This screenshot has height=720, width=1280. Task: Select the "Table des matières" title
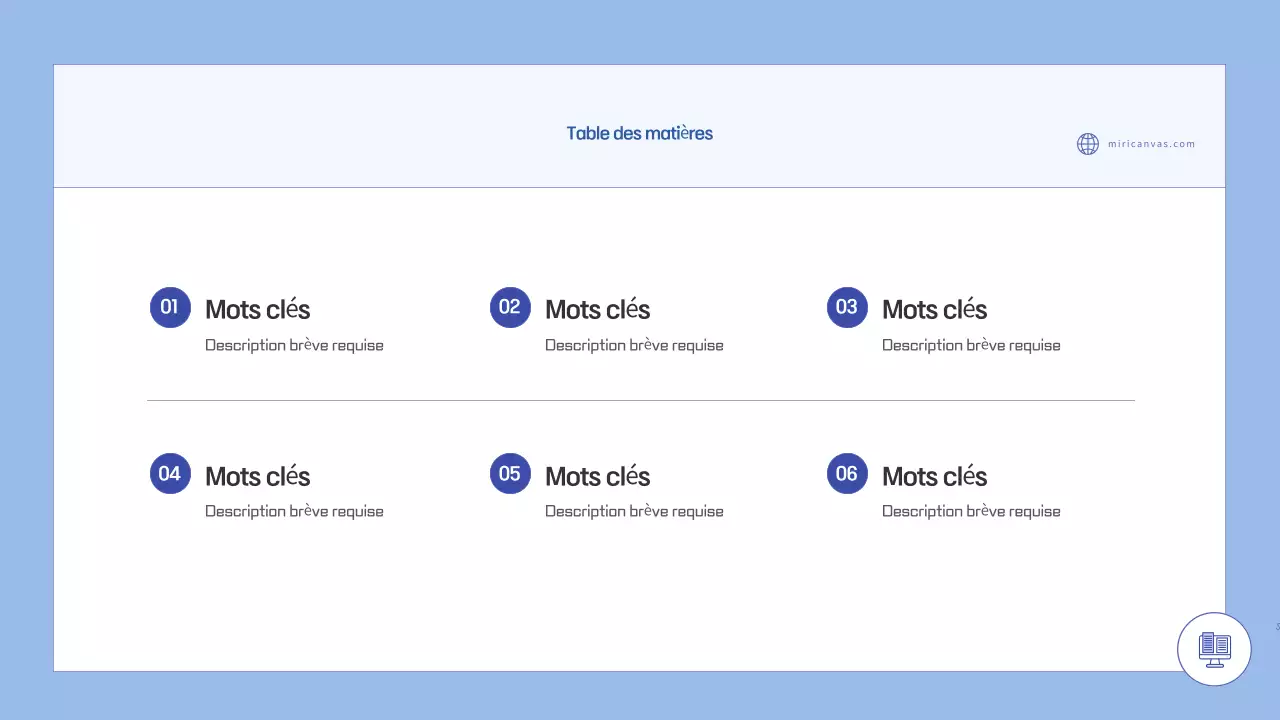pyautogui.click(x=639, y=133)
